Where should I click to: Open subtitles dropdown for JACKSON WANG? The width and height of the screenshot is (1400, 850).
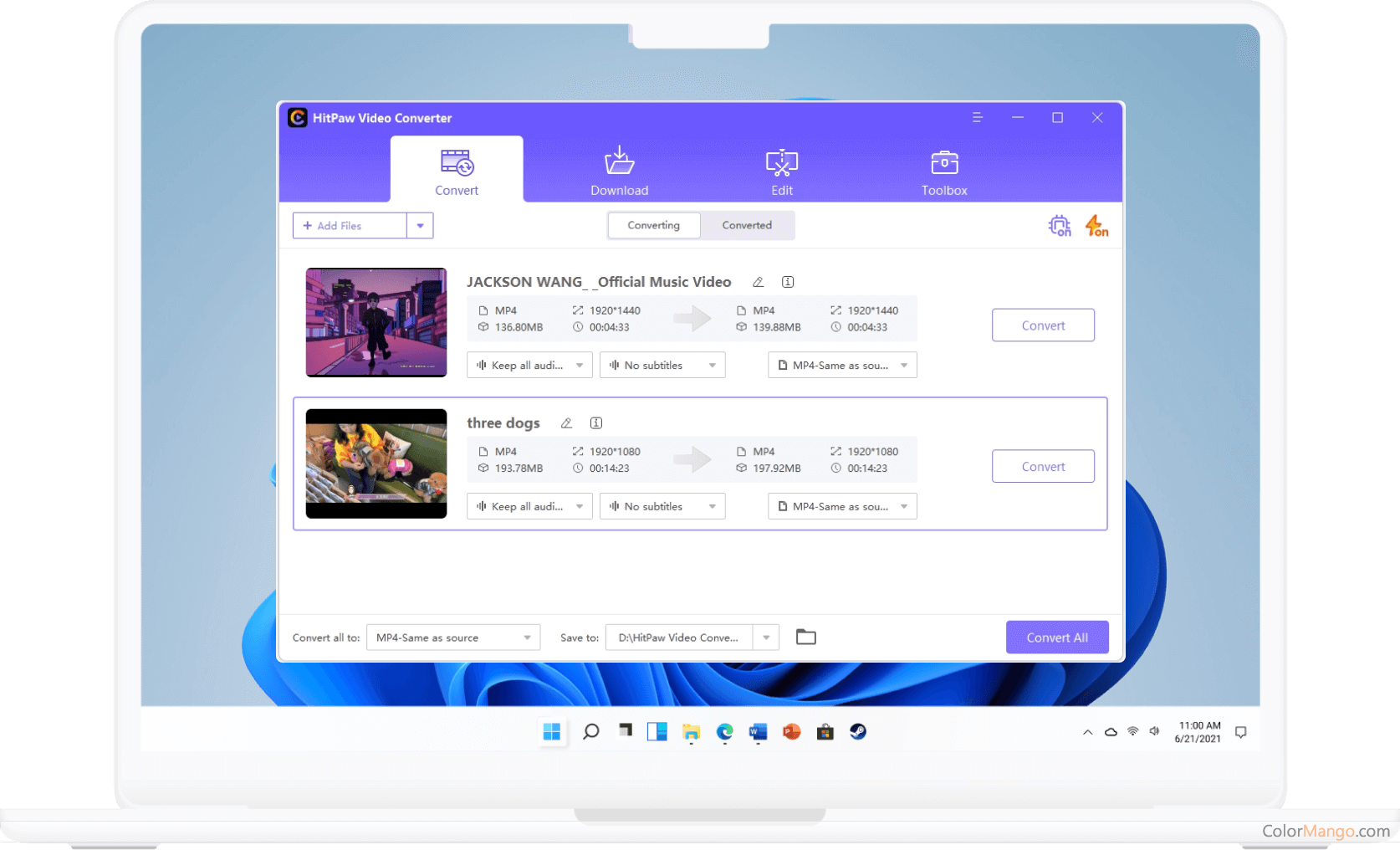pyautogui.click(x=662, y=366)
